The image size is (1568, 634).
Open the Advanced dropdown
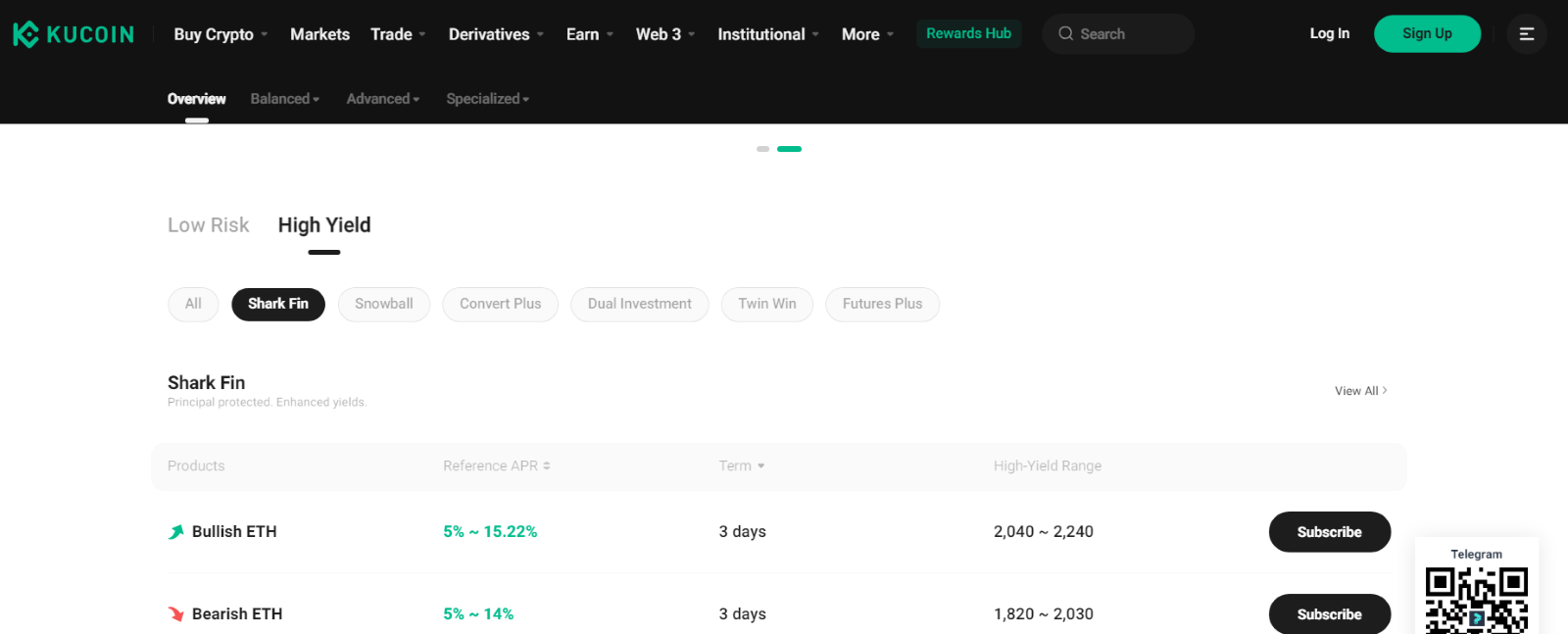pyautogui.click(x=383, y=99)
